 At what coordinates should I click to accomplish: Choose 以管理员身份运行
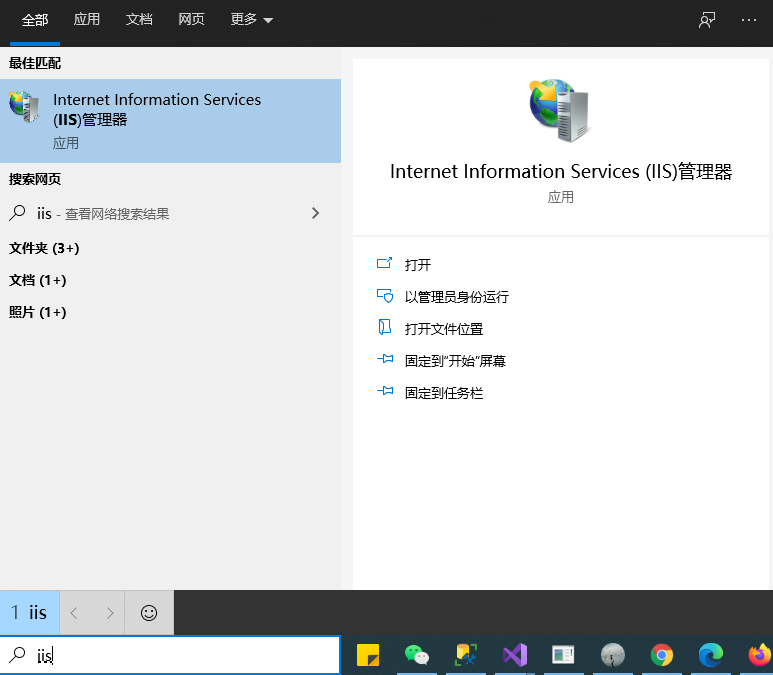point(457,297)
